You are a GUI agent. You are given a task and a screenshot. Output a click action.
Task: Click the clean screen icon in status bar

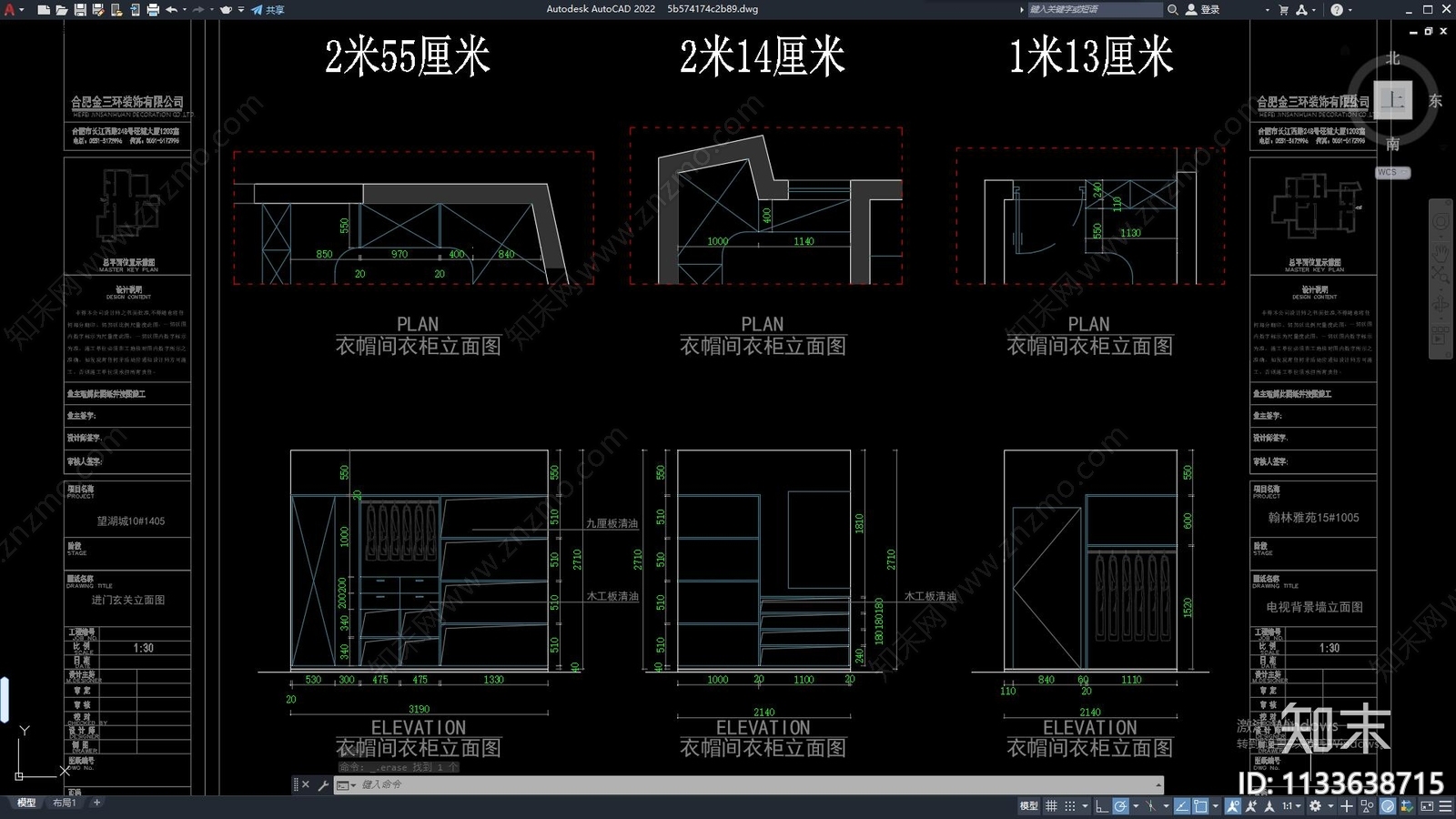pos(1427,806)
